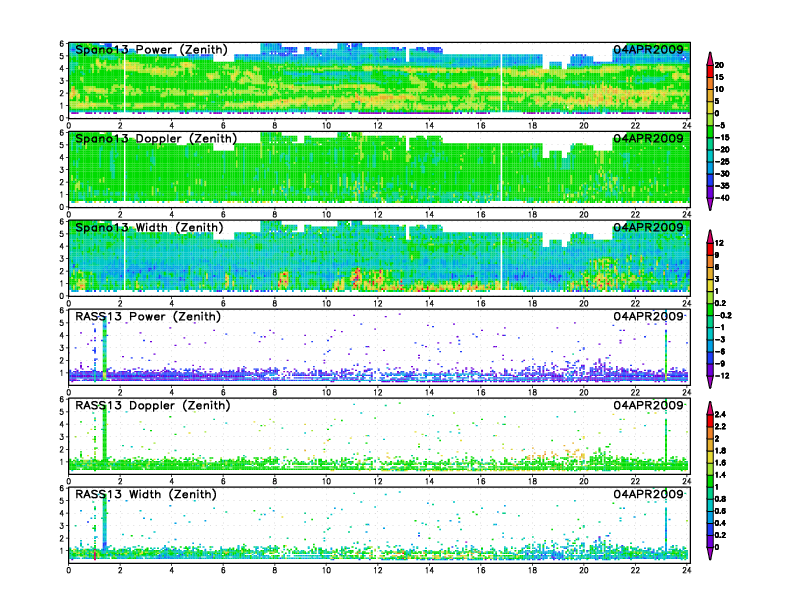792x612 pixels.
Task: Click the red segment of the bottom colorbar
Action: pos(710,420)
